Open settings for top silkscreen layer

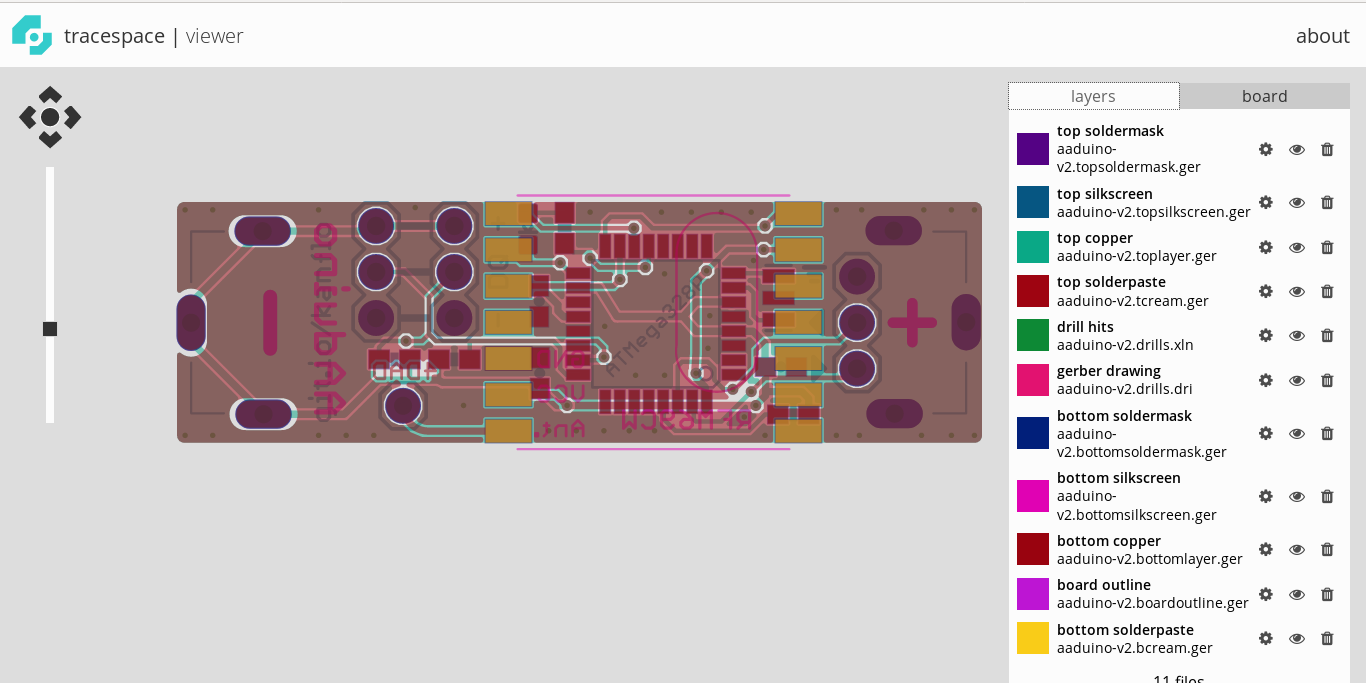1265,202
